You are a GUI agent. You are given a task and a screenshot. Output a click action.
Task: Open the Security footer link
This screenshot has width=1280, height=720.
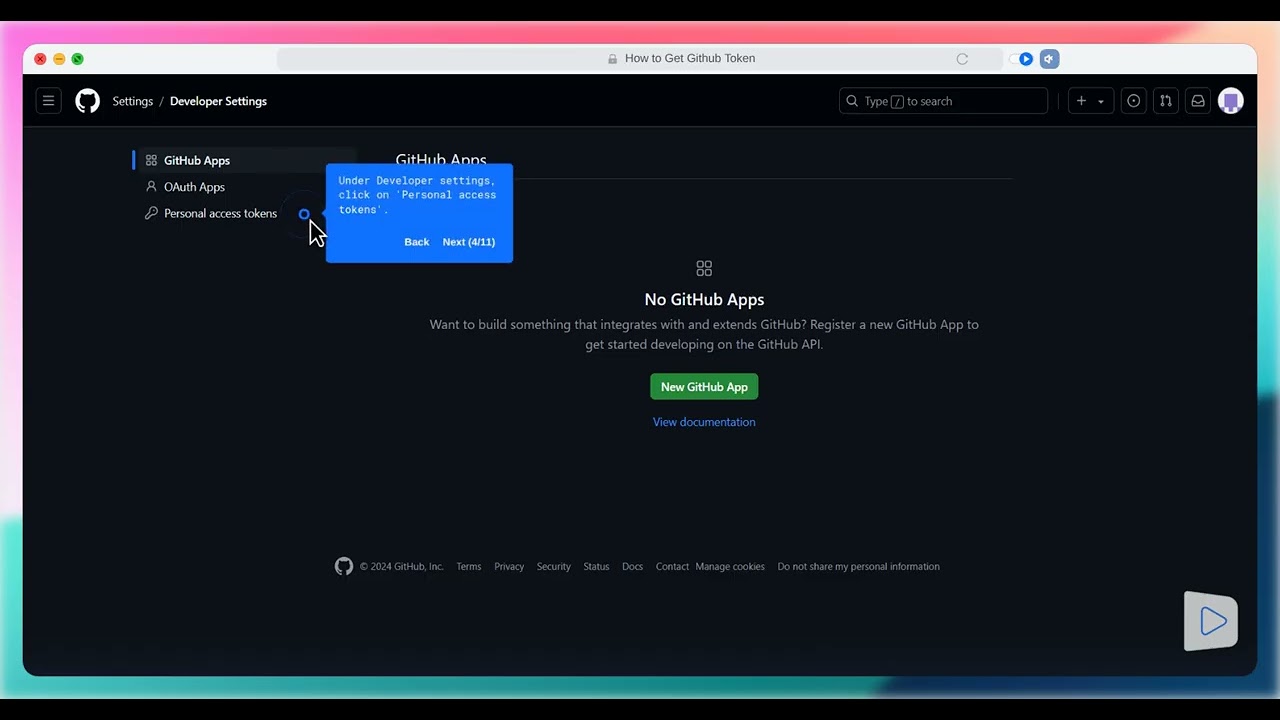[553, 567]
